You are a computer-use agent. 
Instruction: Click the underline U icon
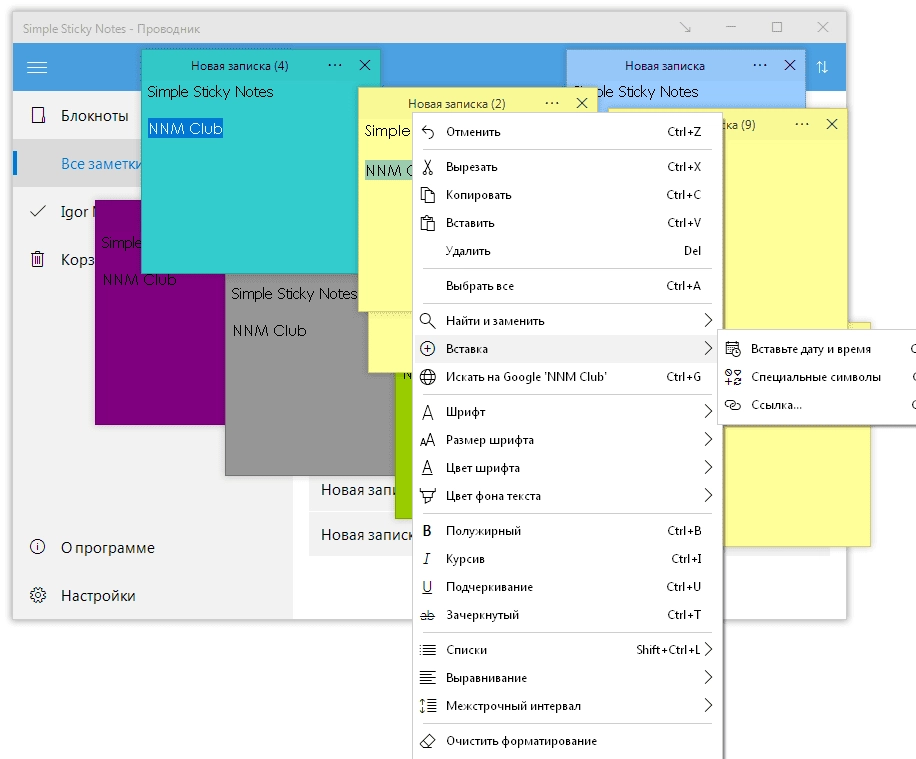tap(427, 587)
